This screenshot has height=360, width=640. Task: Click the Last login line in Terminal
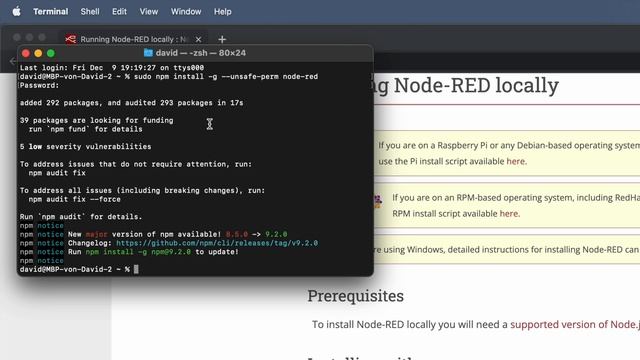tap(112, 68)
